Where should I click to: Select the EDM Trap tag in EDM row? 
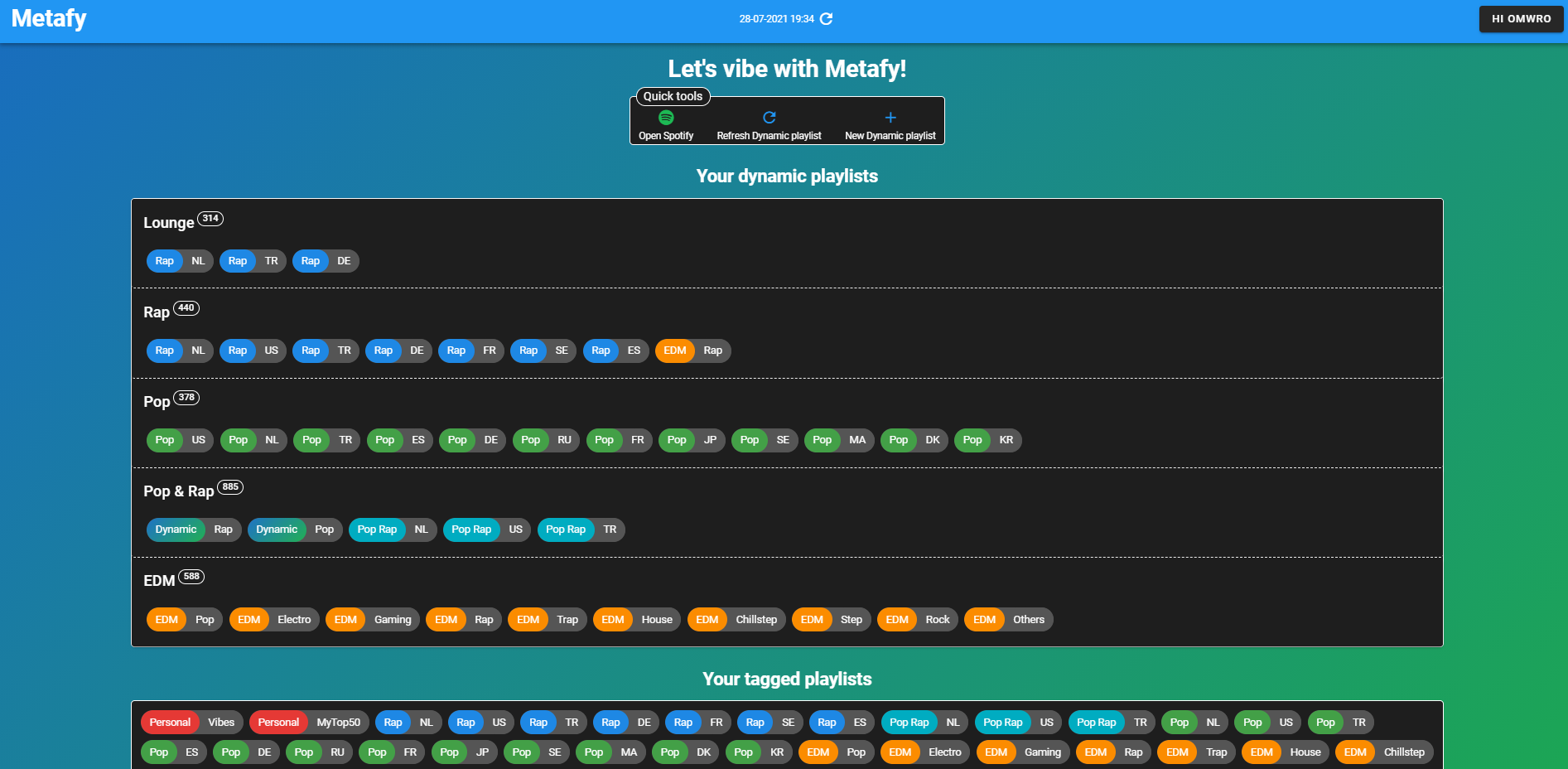pyautogui.click(x=548, y=620)
